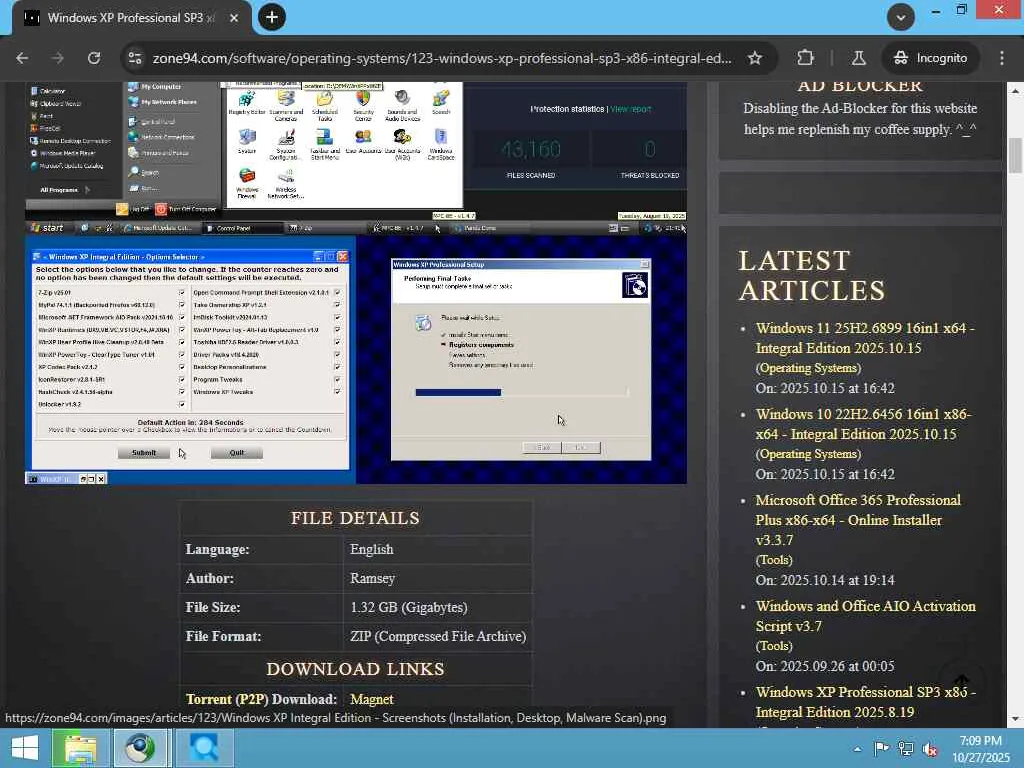Open a new browser tab
Viewport: 1024px width, 768px height.
point(272,17)
